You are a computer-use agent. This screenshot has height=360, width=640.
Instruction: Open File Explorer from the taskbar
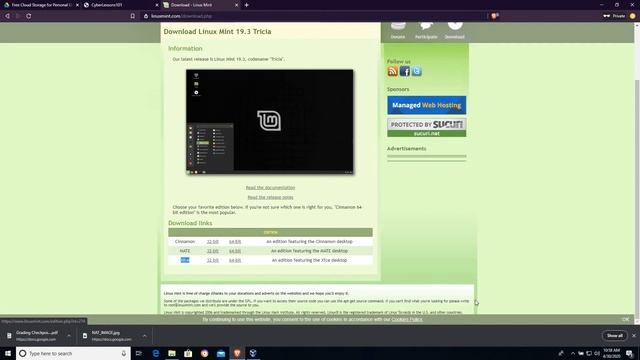click(172, 353)
